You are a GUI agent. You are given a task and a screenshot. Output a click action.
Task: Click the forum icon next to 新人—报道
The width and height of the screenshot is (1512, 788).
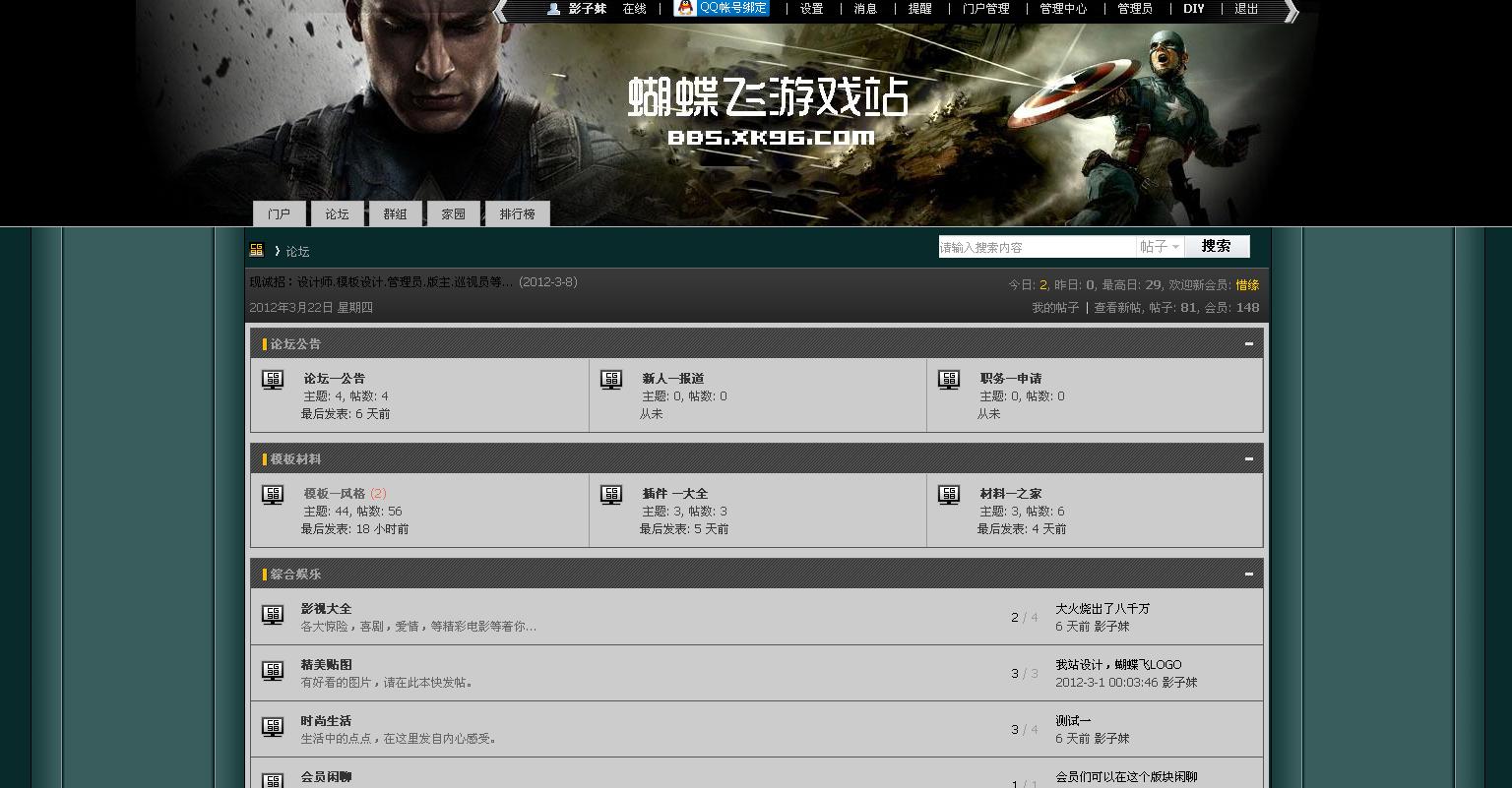pos(611,380)
